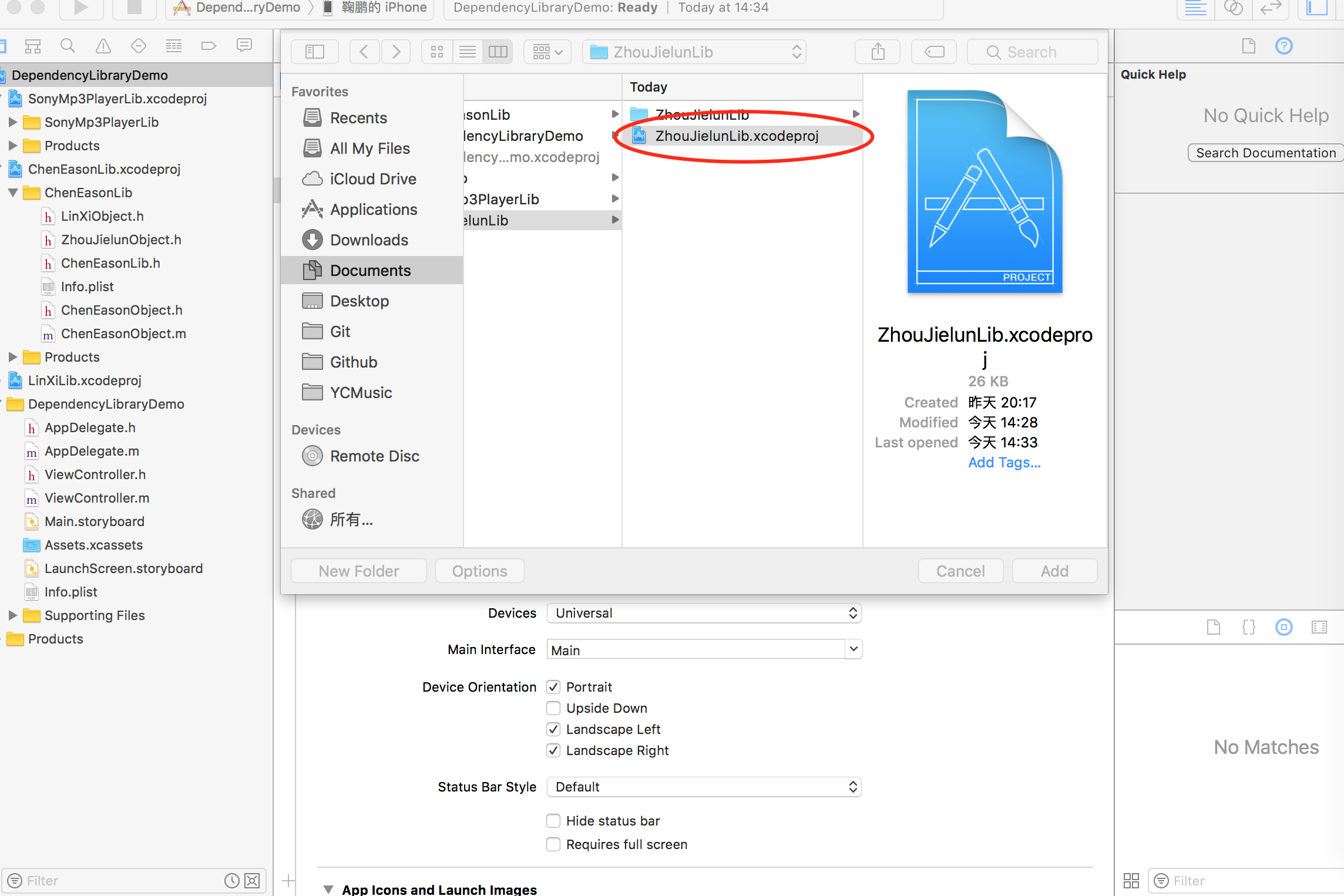Viewport: 1344px width, 896px height.
Task: Open the test navigator diamond icon
Action: pos(138,46)
